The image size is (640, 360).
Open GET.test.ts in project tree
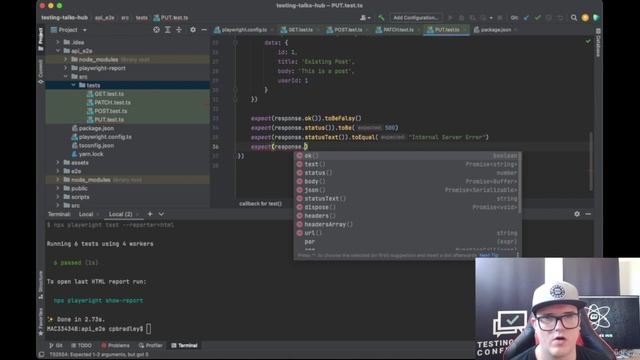coord(109,94)
